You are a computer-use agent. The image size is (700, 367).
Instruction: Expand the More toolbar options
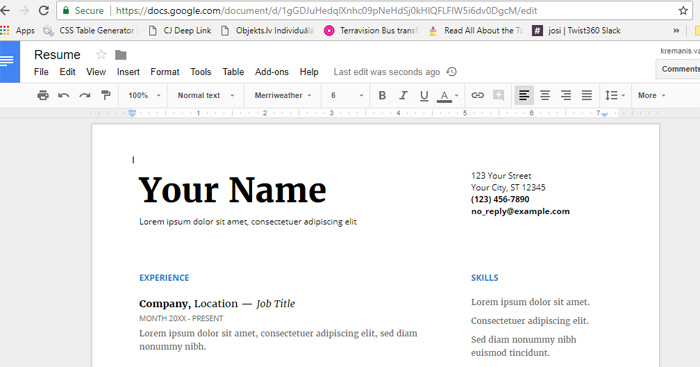click(x=651, y=95)
